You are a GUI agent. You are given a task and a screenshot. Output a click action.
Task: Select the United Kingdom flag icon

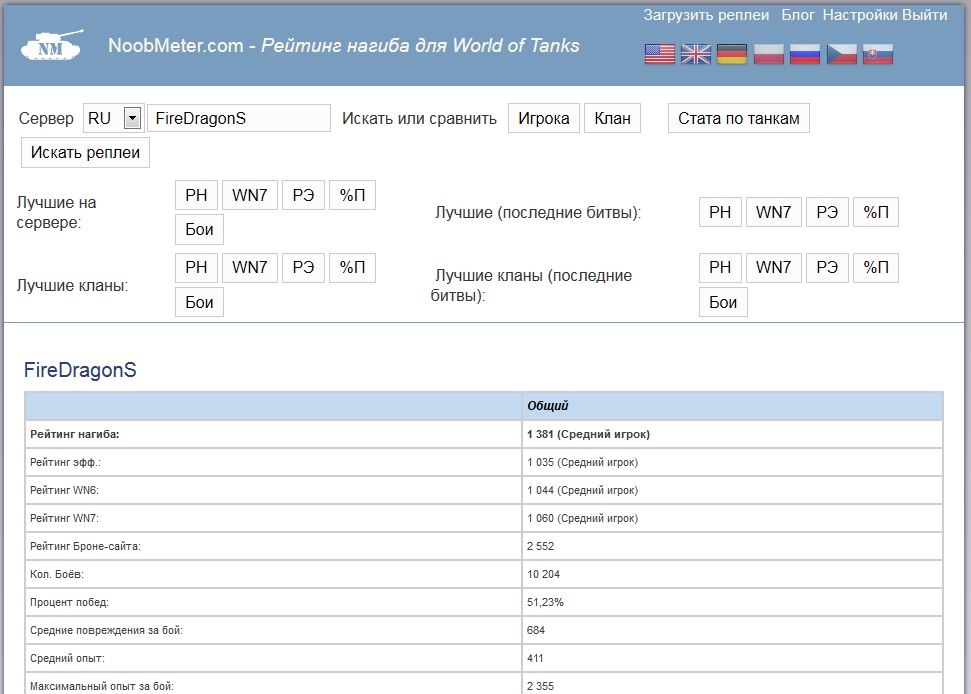click(x=696, y=54)
